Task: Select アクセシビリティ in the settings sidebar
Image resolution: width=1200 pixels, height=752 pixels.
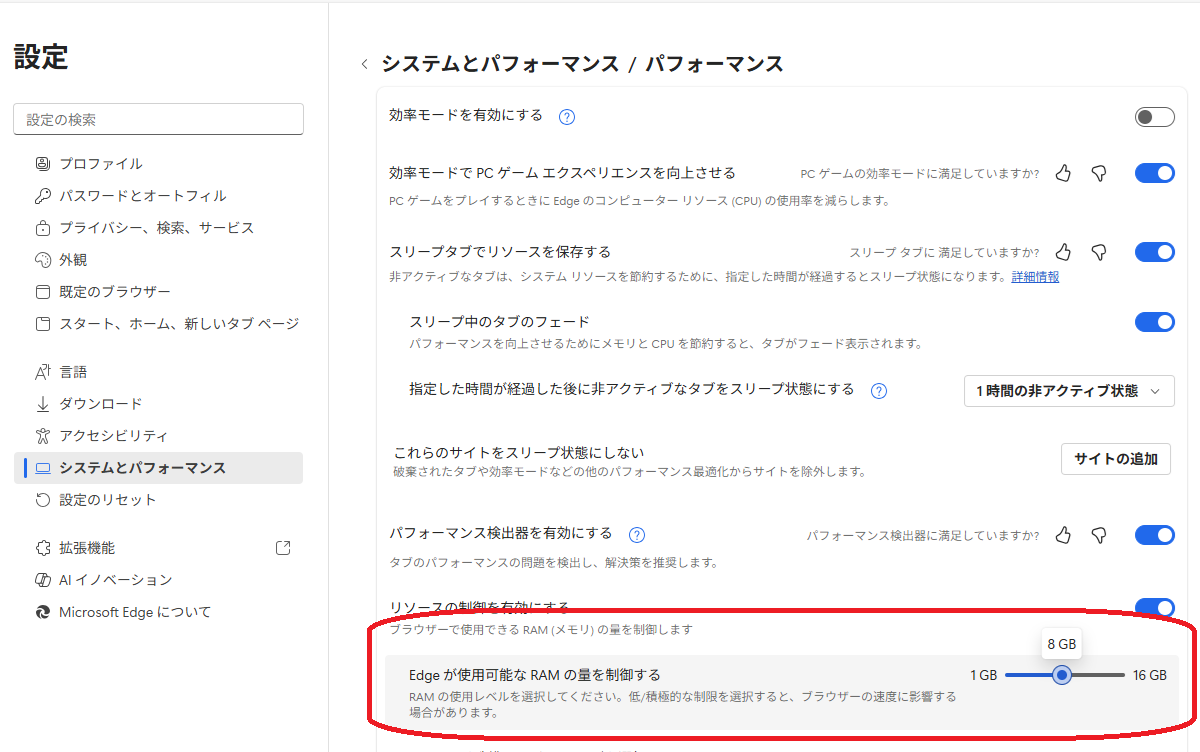Action: click(x=113, y=436)
